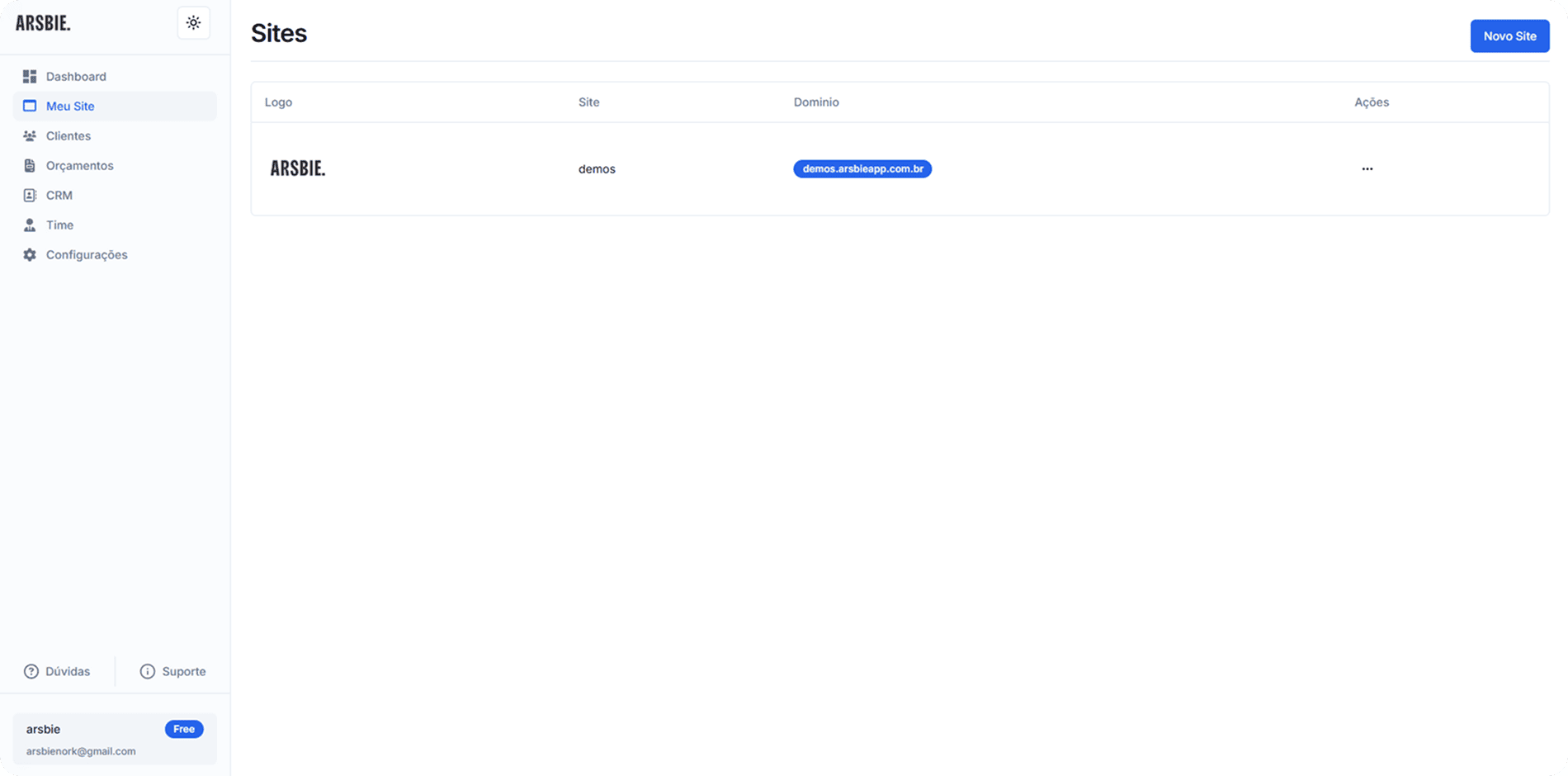Click the ARSBIE logo in the sidebar
This screenshot has width=1568, height=776.
[44, 23]
